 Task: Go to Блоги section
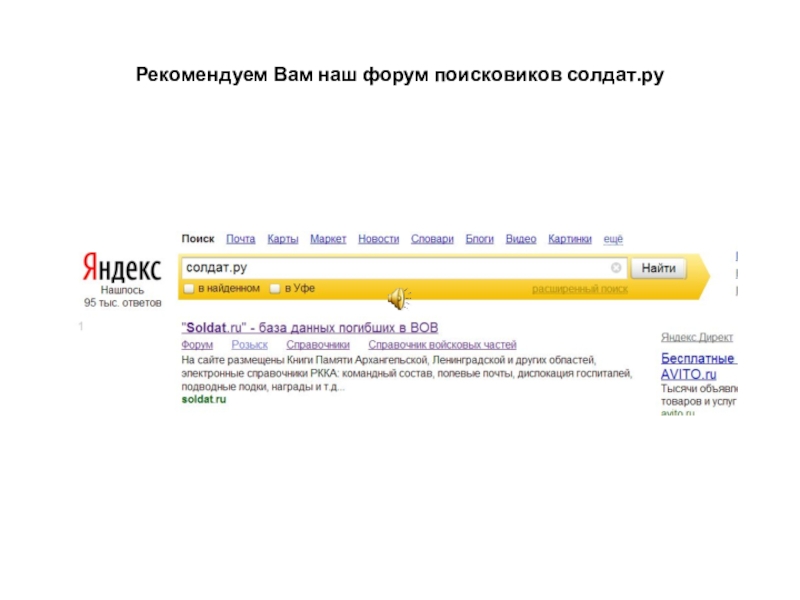point(480,239)
